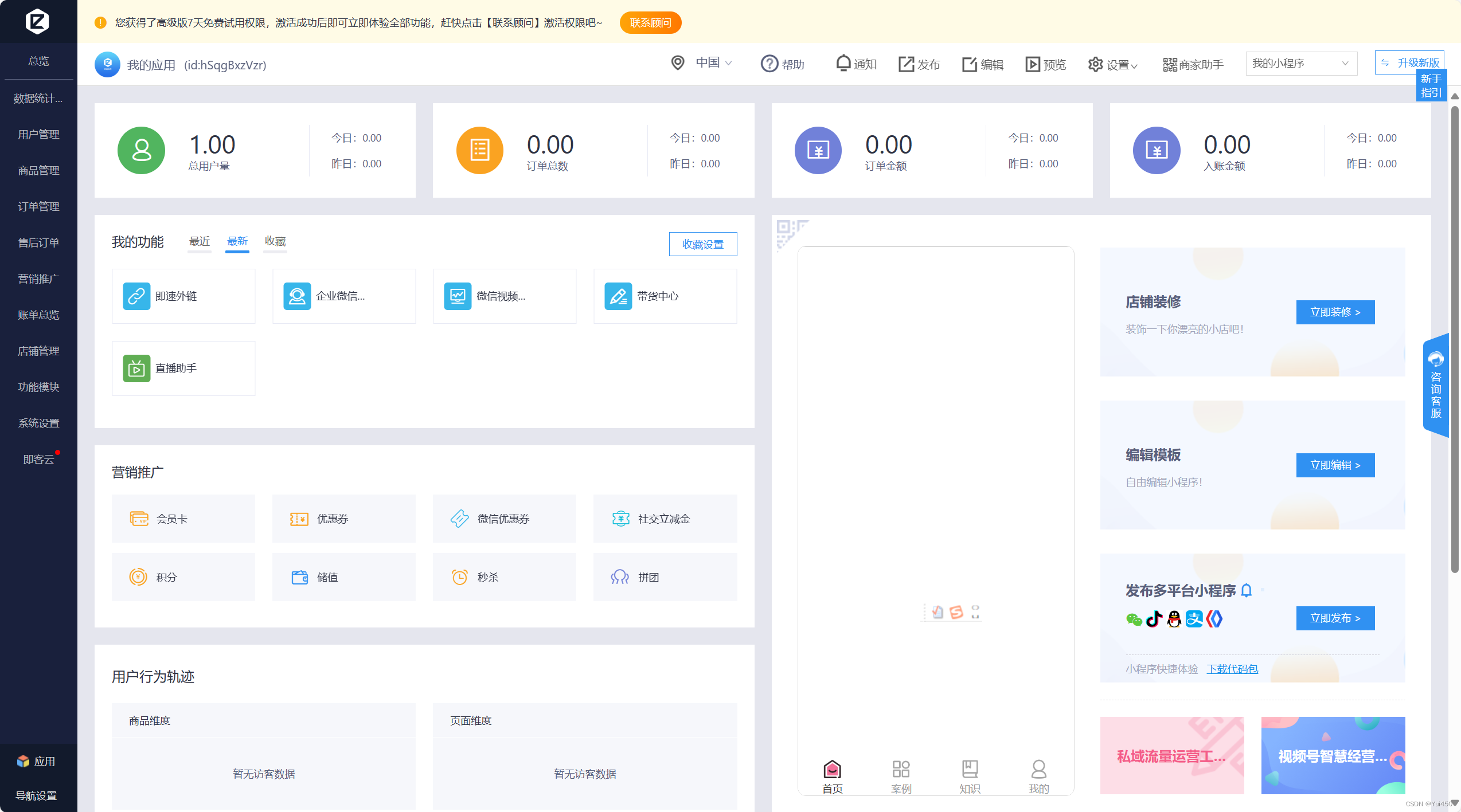Open the help question mark icon
Image resolution: width=1461 pixels, height=812 pixels.
pos(769,64)
